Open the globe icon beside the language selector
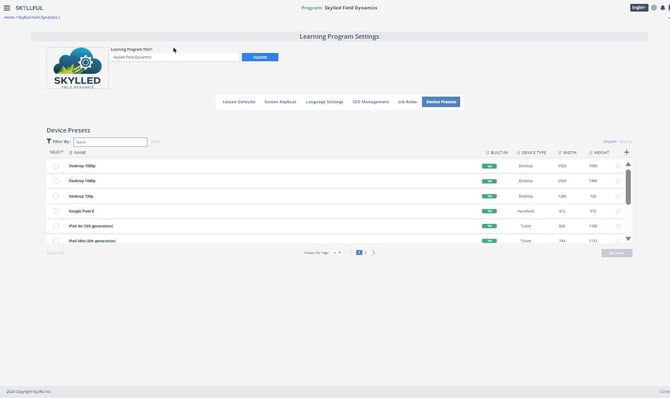 click(x=654, y=8)
